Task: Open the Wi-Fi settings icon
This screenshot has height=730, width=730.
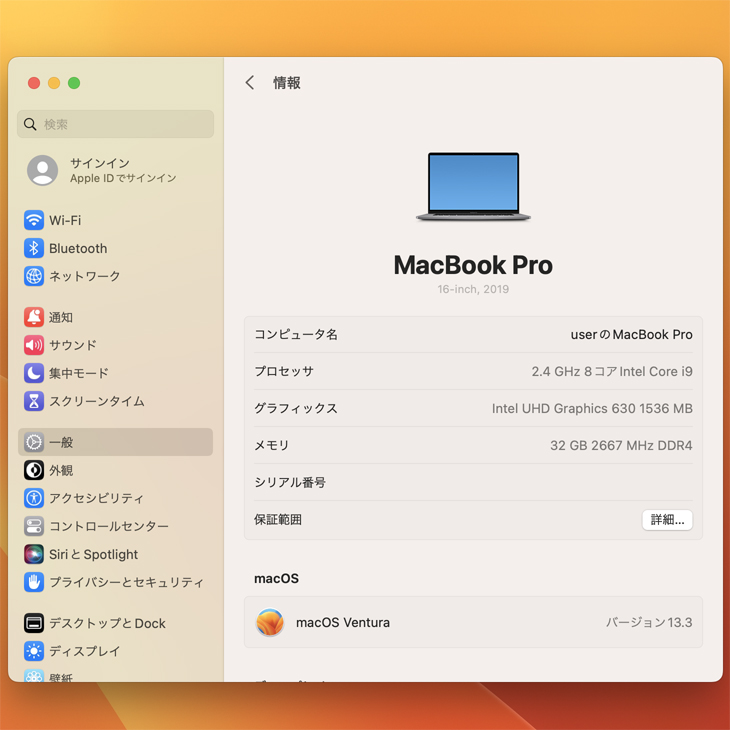Action: point(34,220)
